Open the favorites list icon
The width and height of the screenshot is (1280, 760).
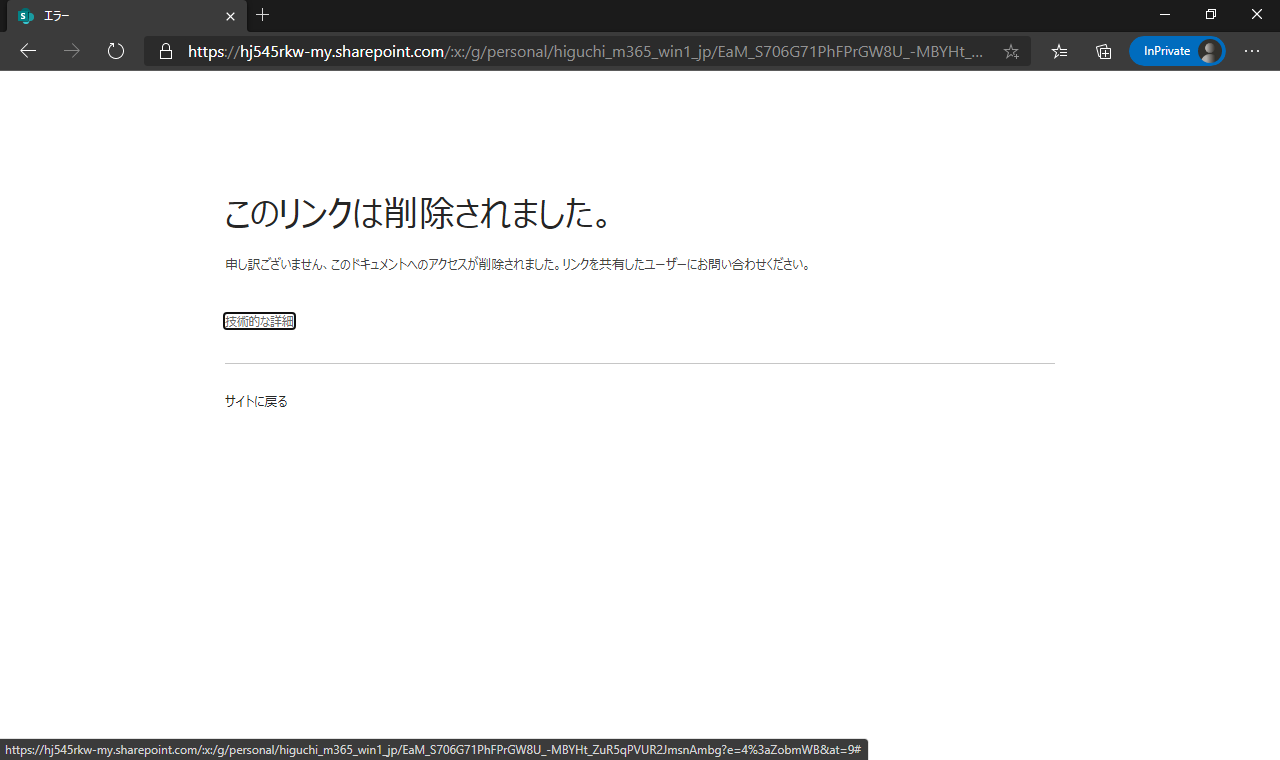coord(1060,51)
